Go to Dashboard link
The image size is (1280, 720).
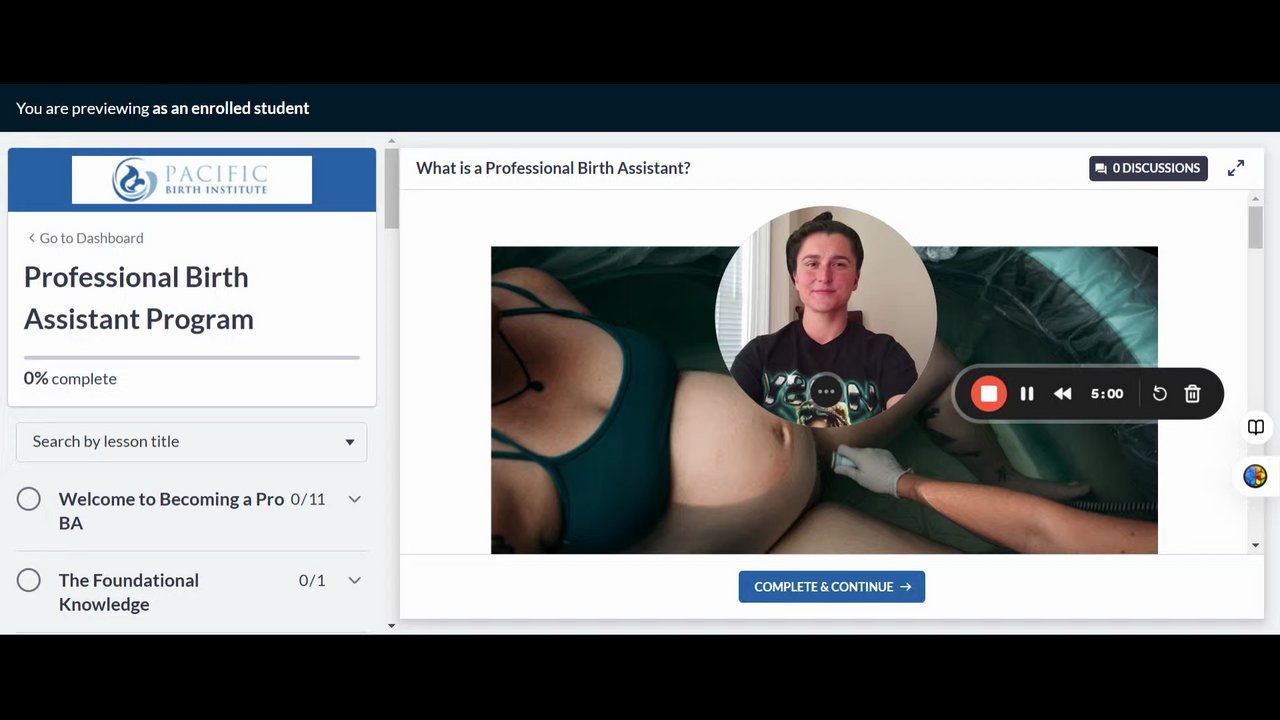pos(86,238)
